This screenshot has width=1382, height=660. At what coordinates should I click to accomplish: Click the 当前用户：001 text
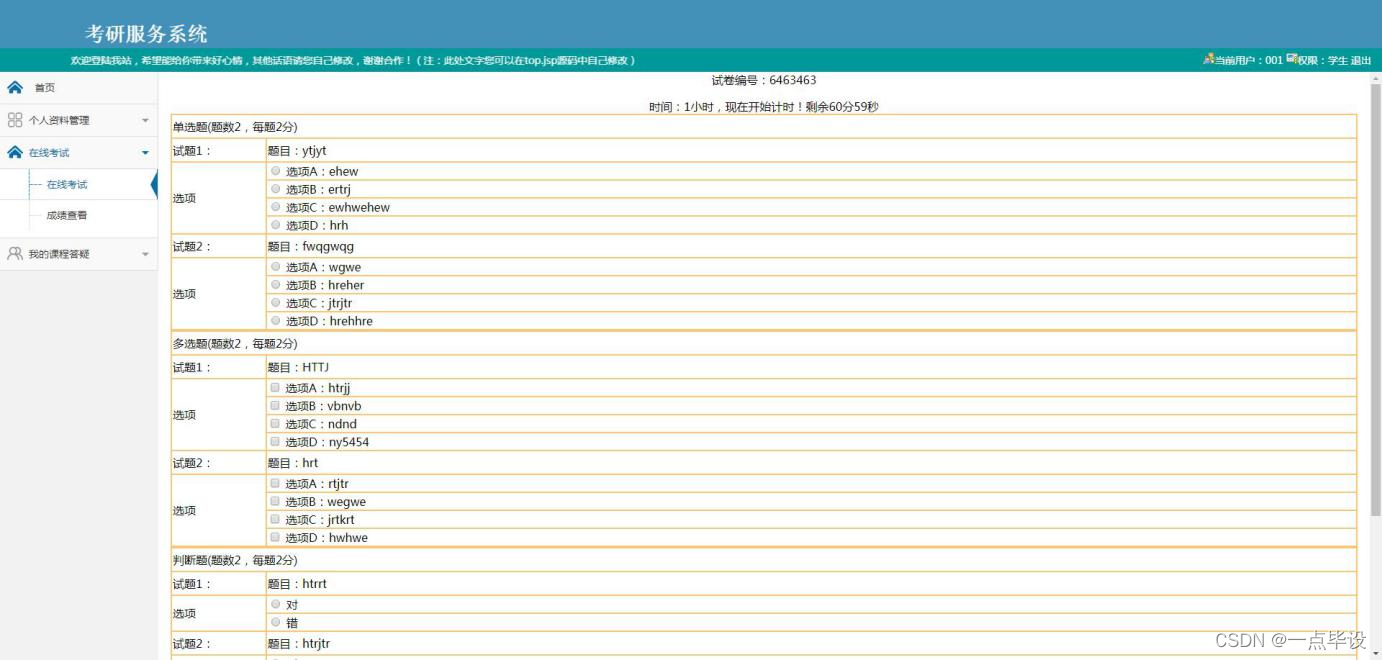[x=1249, y=61]
